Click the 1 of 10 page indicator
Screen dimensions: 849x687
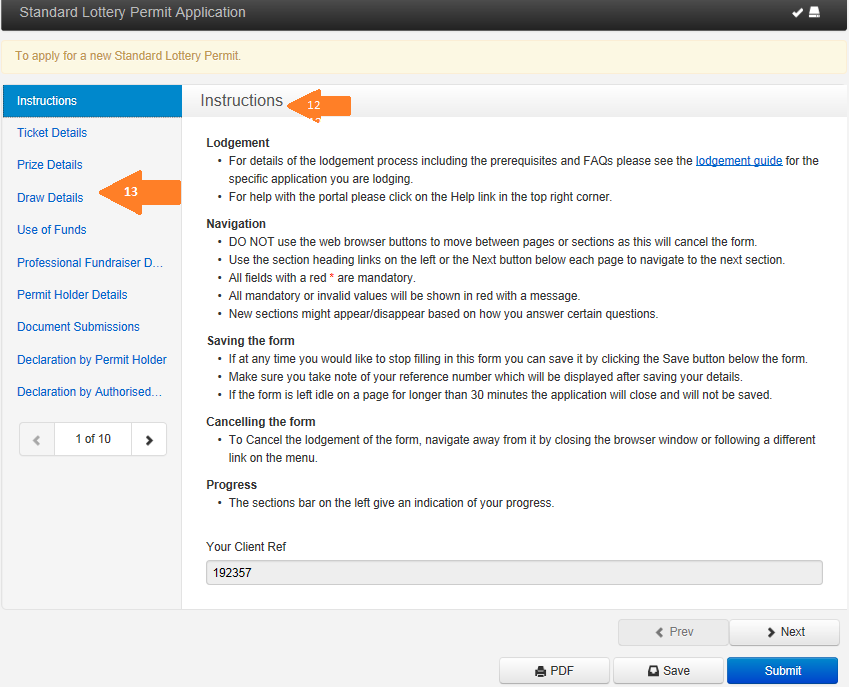93,439
